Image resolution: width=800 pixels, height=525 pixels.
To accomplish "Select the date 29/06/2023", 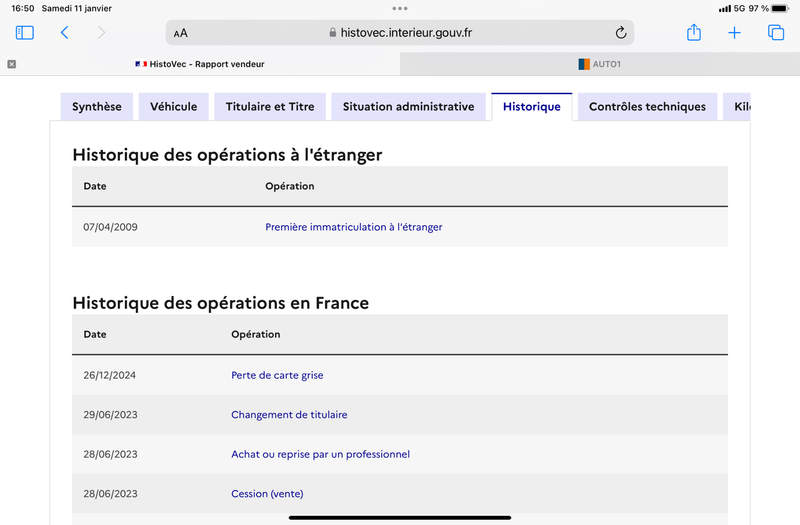I will (110, 415).
